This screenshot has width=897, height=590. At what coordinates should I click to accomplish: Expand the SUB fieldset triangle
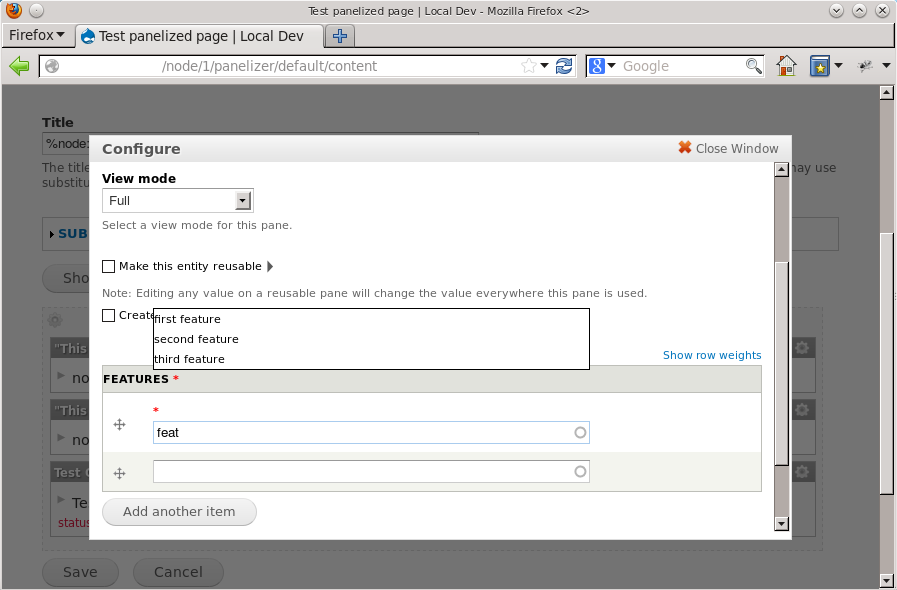[52, 234]
